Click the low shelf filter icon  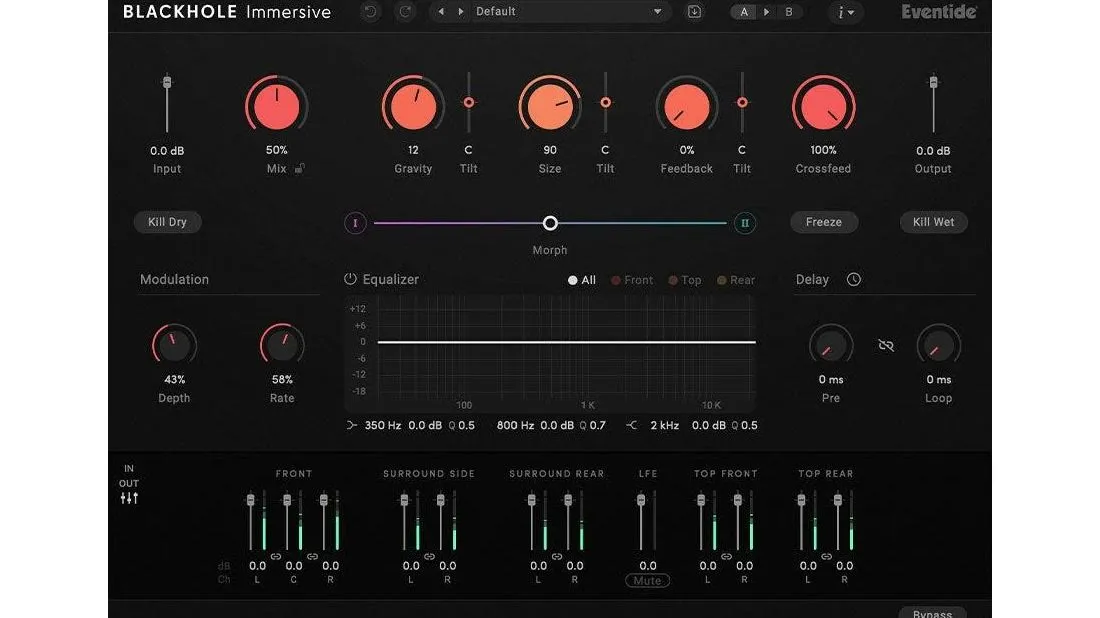[351, 425]
